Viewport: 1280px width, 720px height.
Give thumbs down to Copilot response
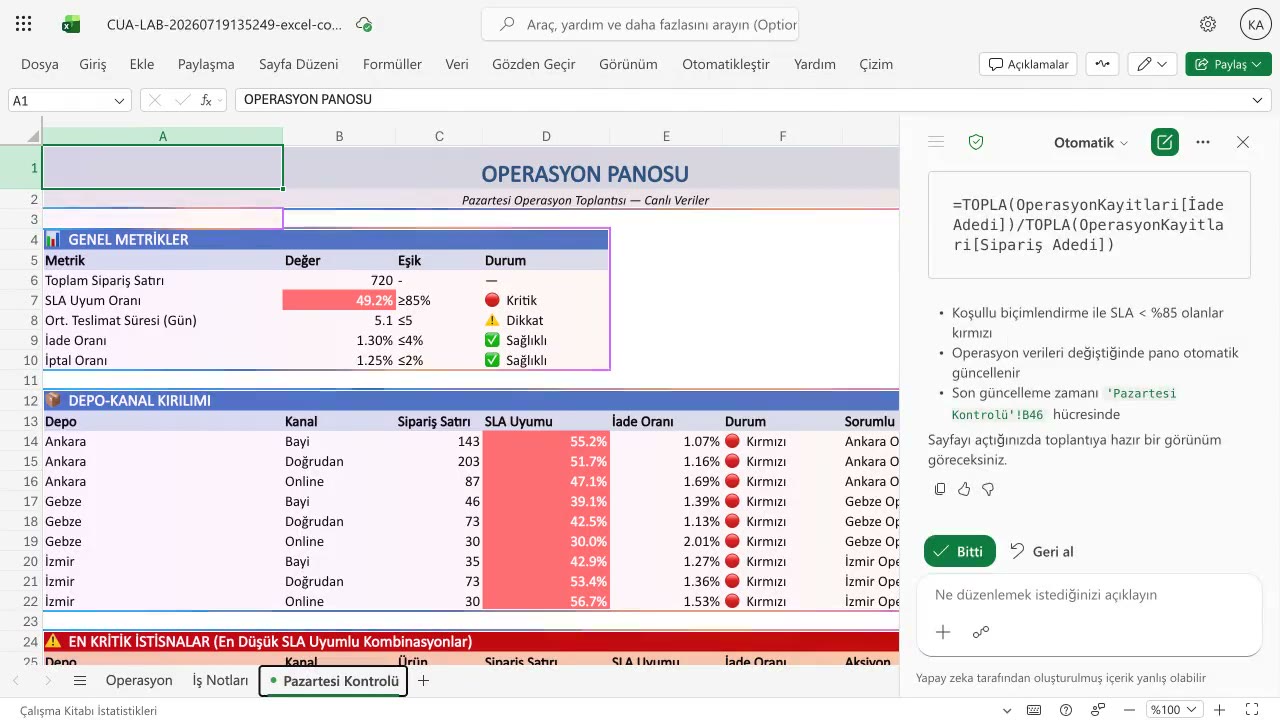tap(988, 489)
